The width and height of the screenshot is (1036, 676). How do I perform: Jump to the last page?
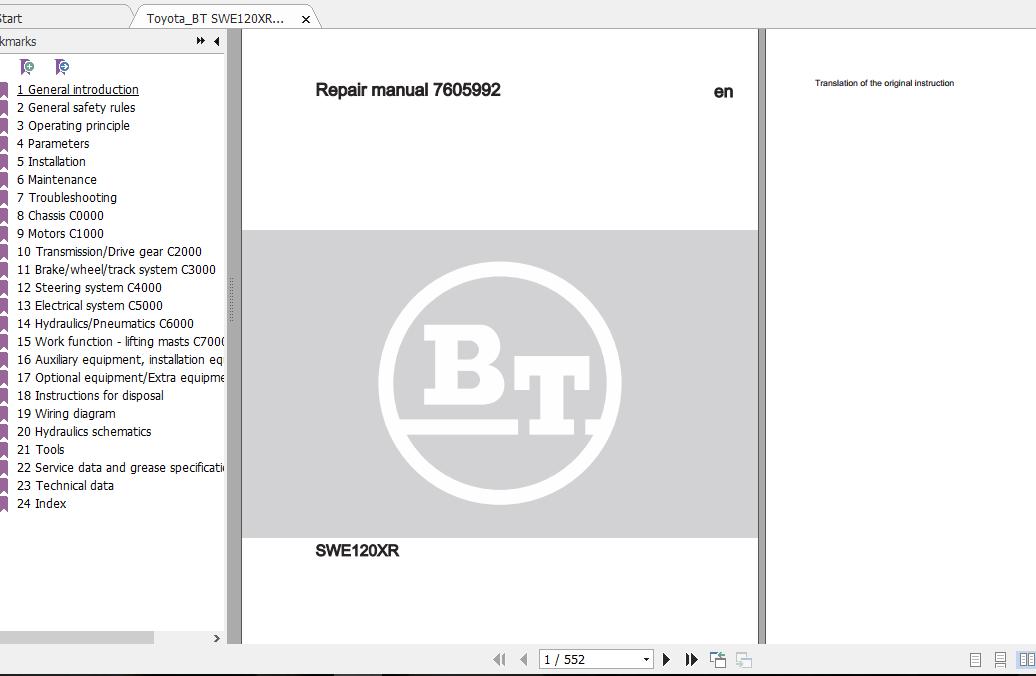tap(691, 659)
